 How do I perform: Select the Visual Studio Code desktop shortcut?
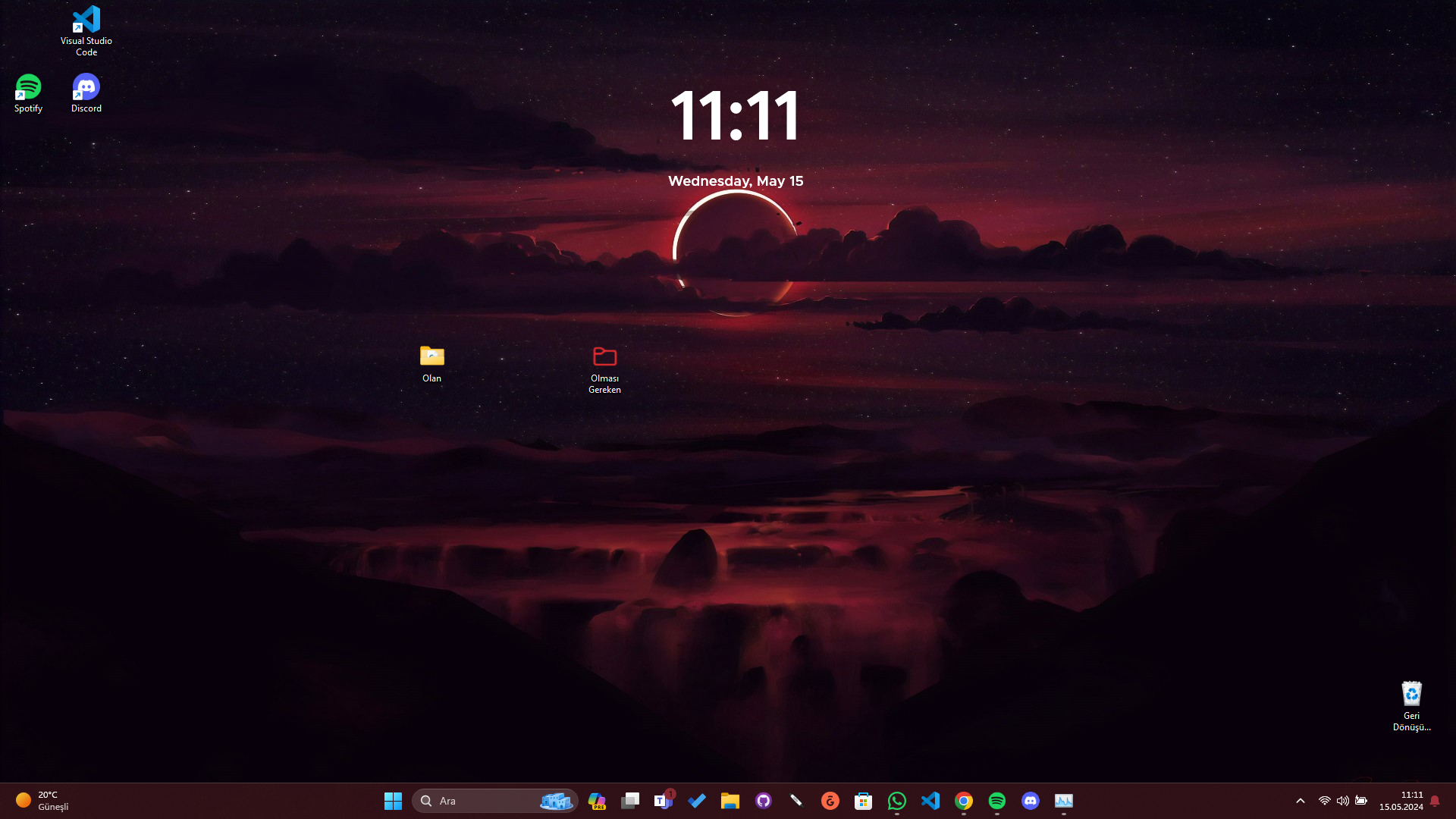tap(86, 30)
